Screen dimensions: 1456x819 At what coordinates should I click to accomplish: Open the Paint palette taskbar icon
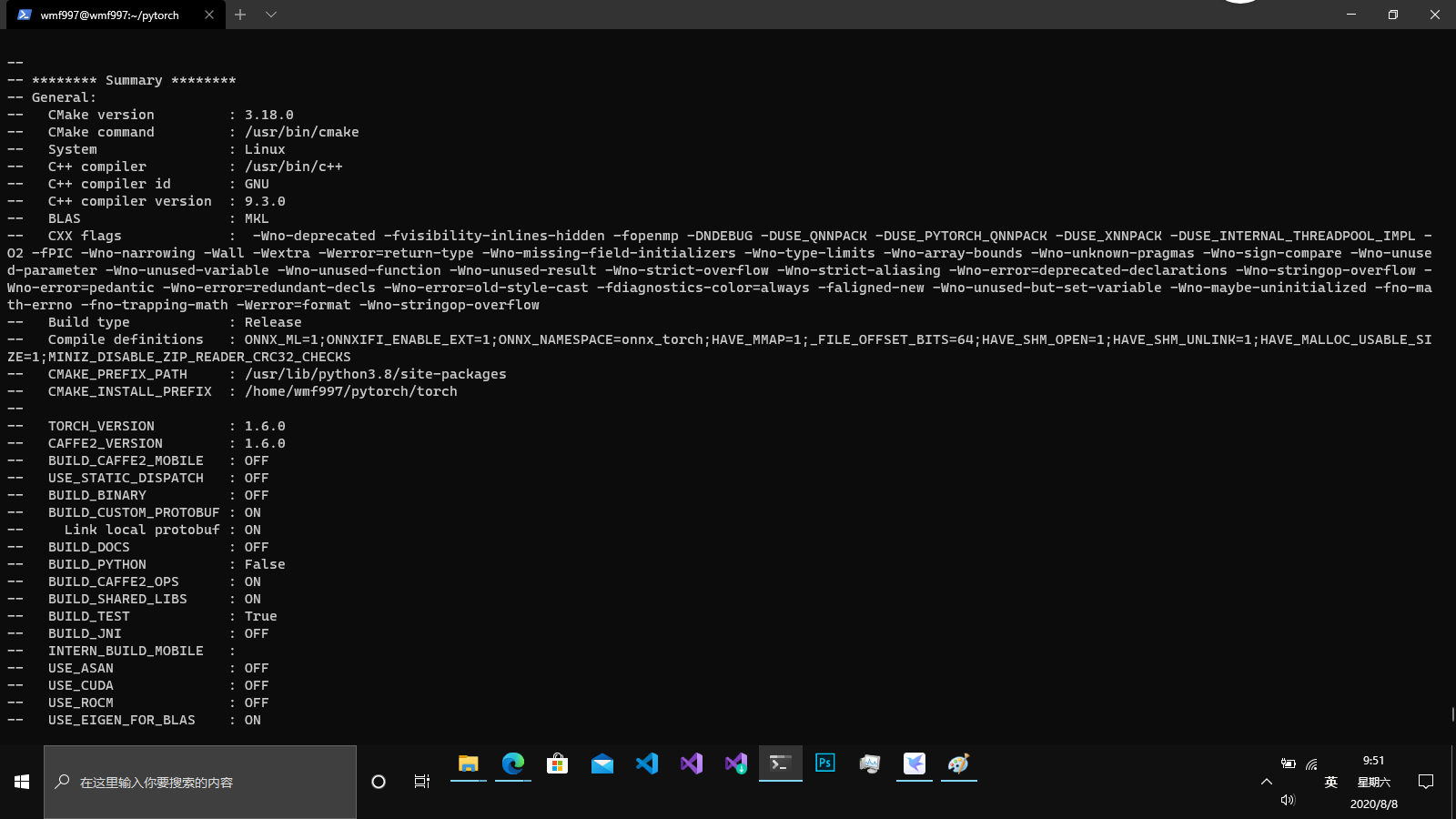(958, 763)
